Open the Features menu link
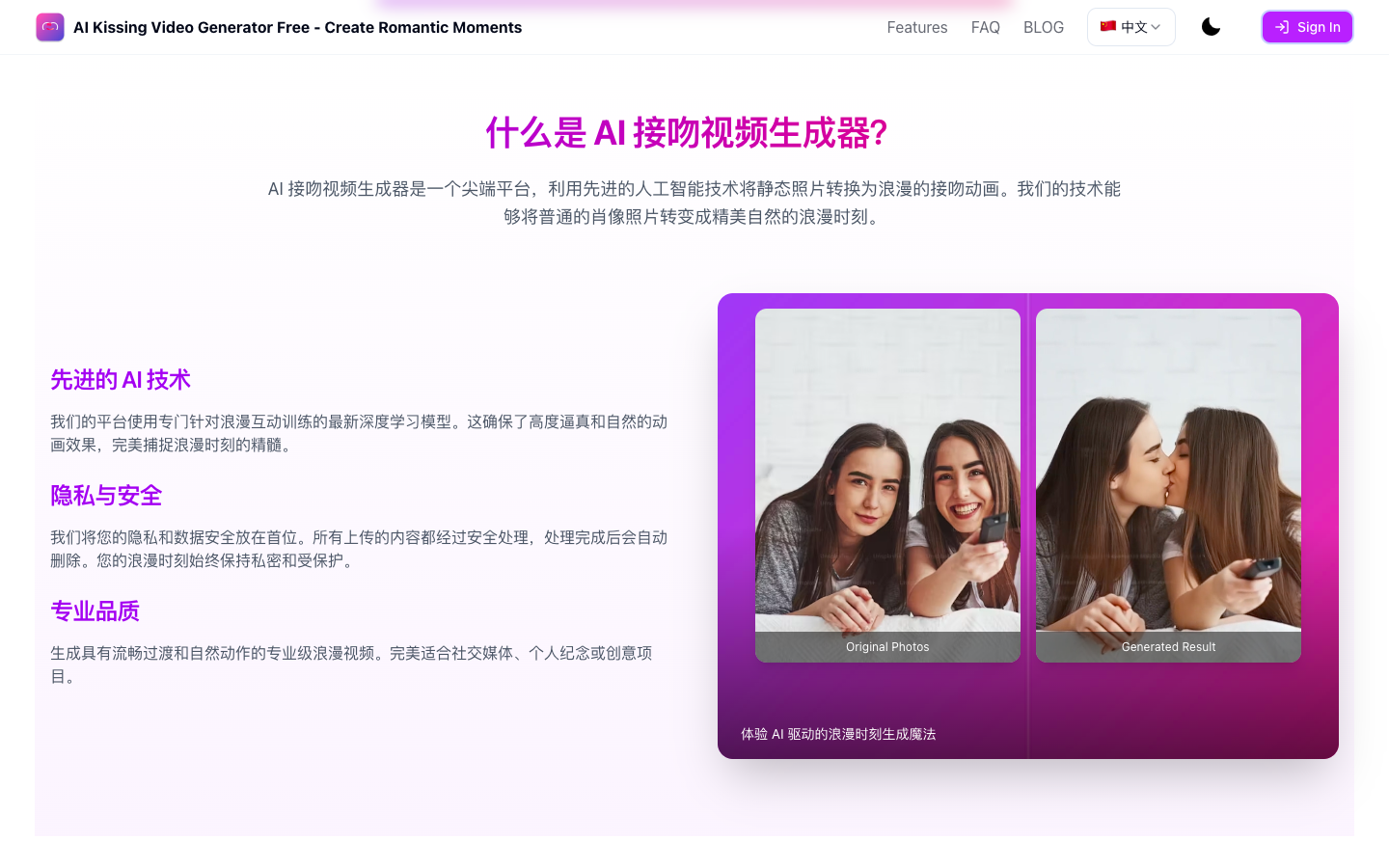The height and width of the screenshot is (868, 1389). (916, 27)
